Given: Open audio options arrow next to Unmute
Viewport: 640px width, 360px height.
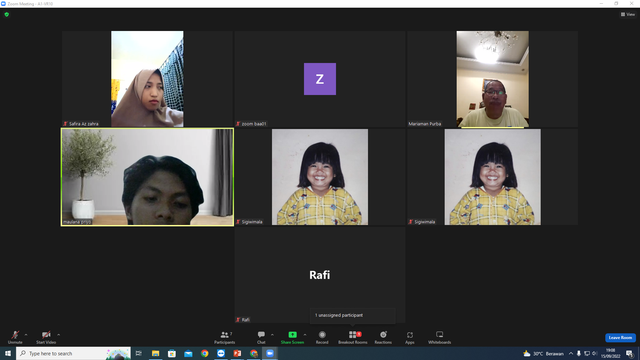Looking at the screenshot, I should 26,335.
